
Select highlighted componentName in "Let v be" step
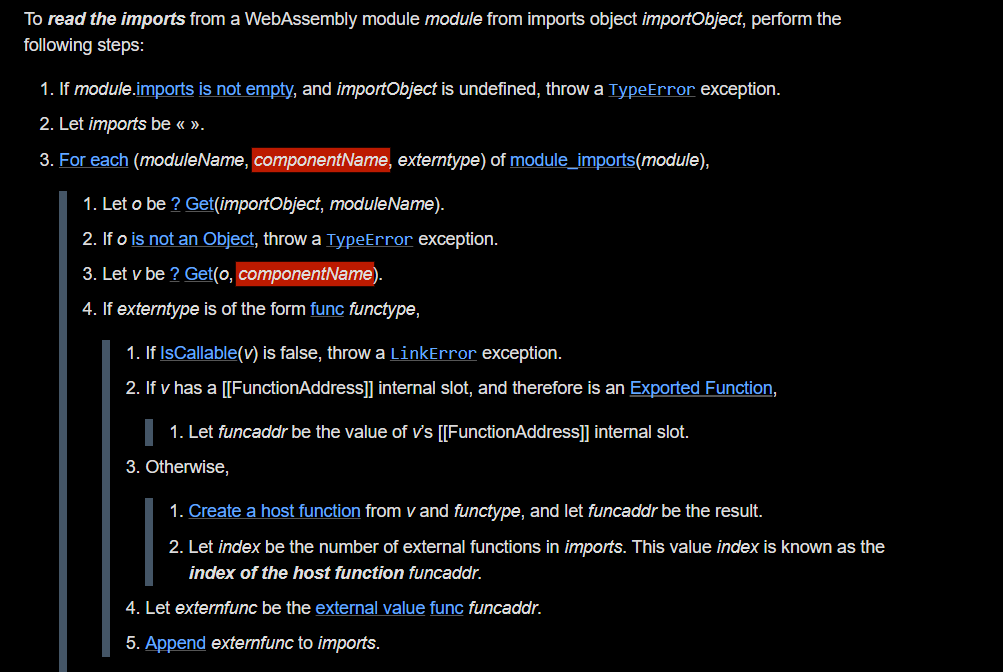(x=305, y=274)
